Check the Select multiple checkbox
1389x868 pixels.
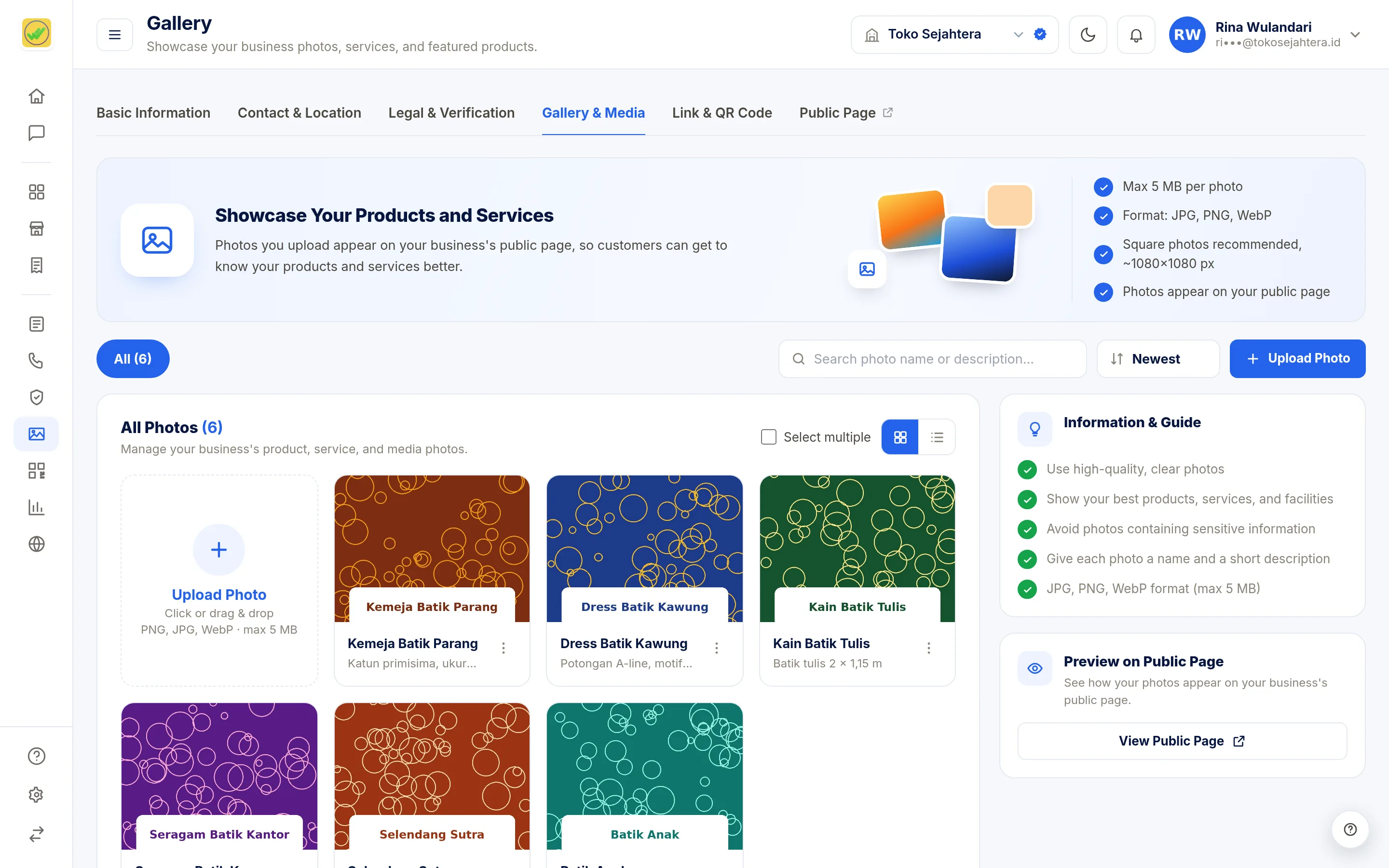[x=769, y=437]
